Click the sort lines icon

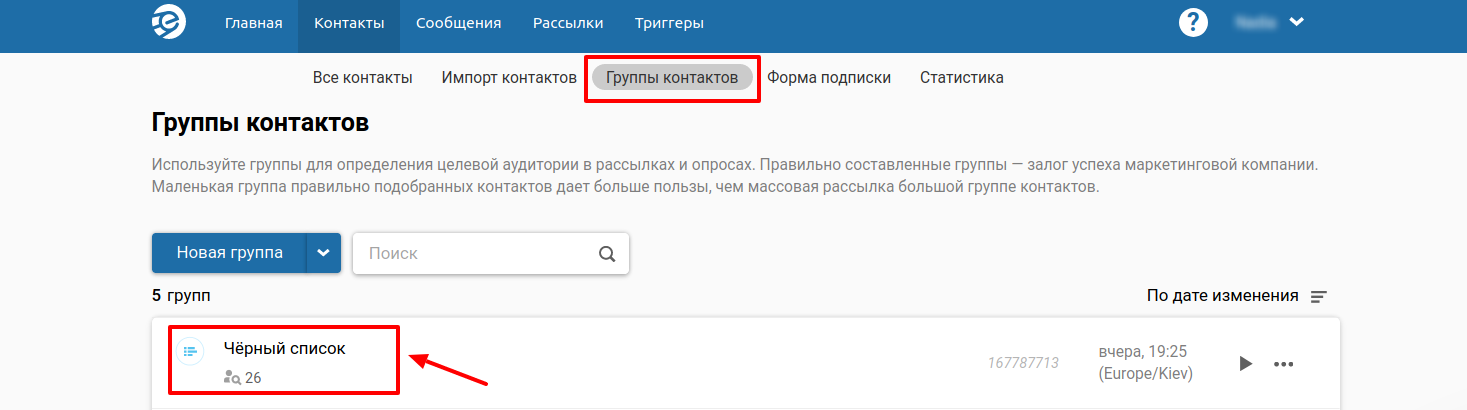pyautogui.click(x=1319, y=297)
